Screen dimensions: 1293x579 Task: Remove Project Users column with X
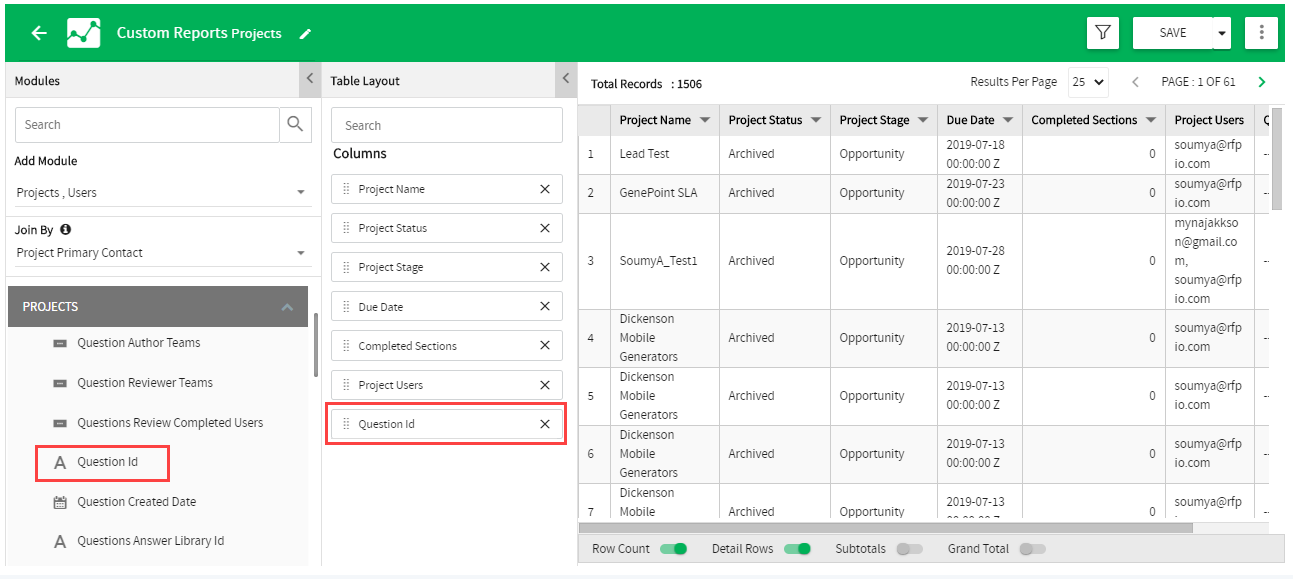click(x=545, y=385)
